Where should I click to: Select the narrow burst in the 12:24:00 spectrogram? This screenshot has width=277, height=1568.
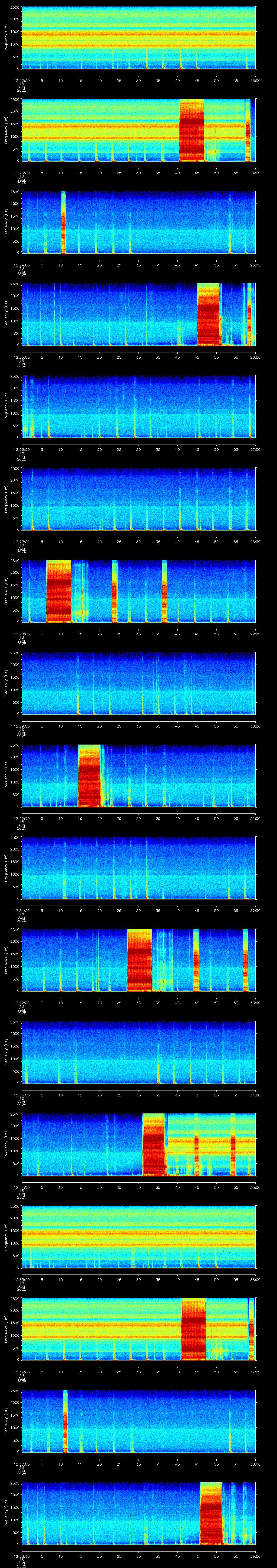click(x=63, y=222)
